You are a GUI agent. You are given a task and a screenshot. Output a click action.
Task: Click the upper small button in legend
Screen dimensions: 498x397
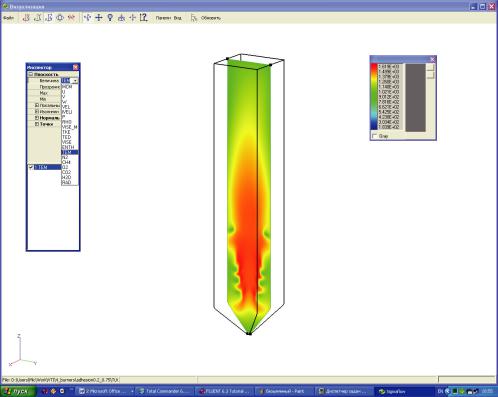(x=430, y=67)
